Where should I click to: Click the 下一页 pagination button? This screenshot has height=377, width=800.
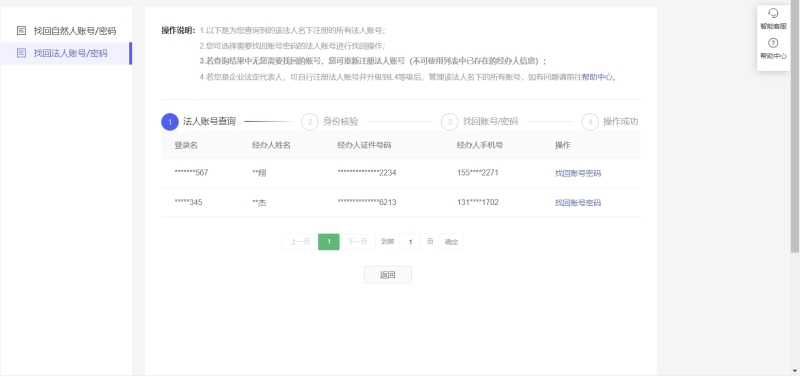tap(357, 242)
